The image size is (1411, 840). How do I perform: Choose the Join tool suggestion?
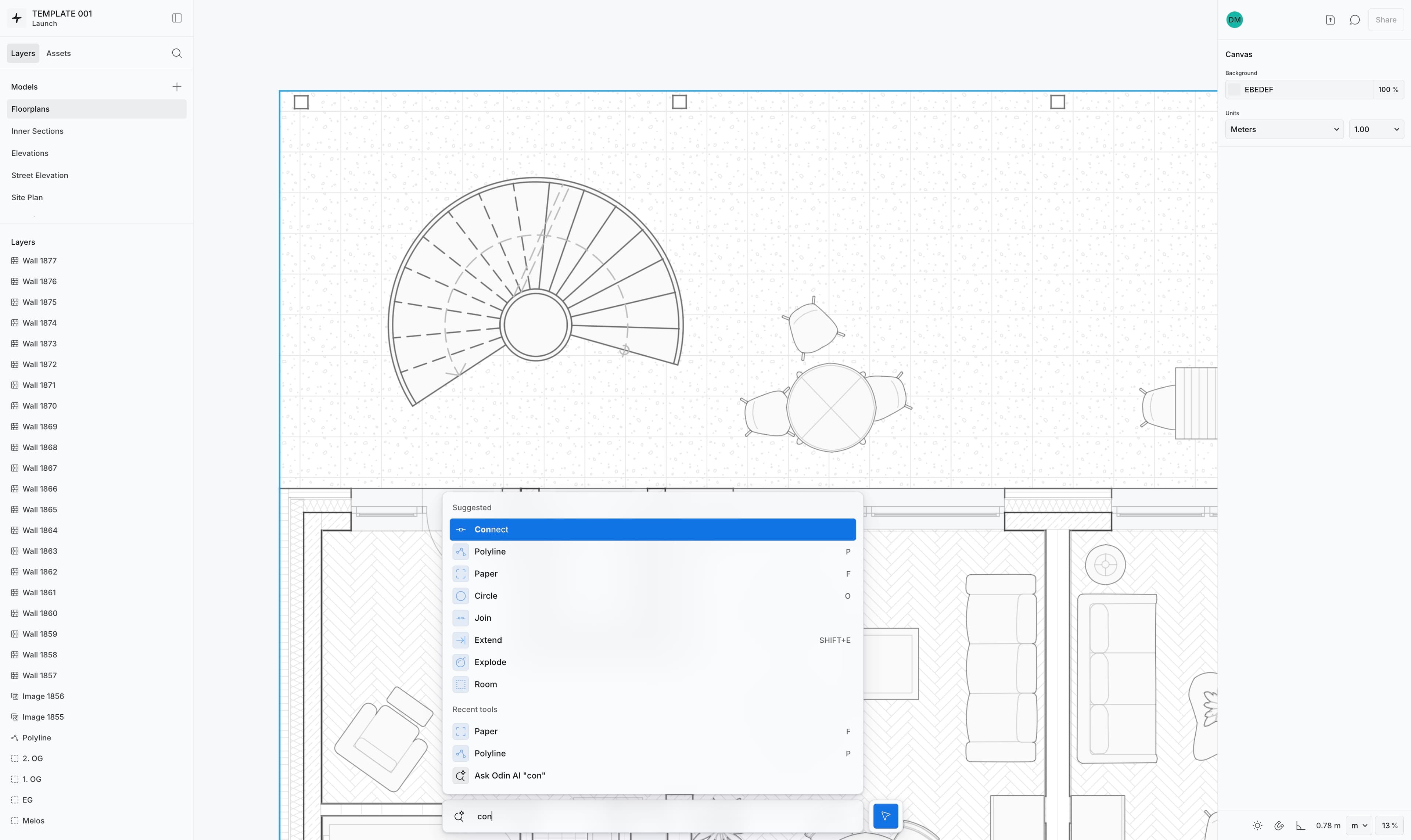tap(653, 618)
